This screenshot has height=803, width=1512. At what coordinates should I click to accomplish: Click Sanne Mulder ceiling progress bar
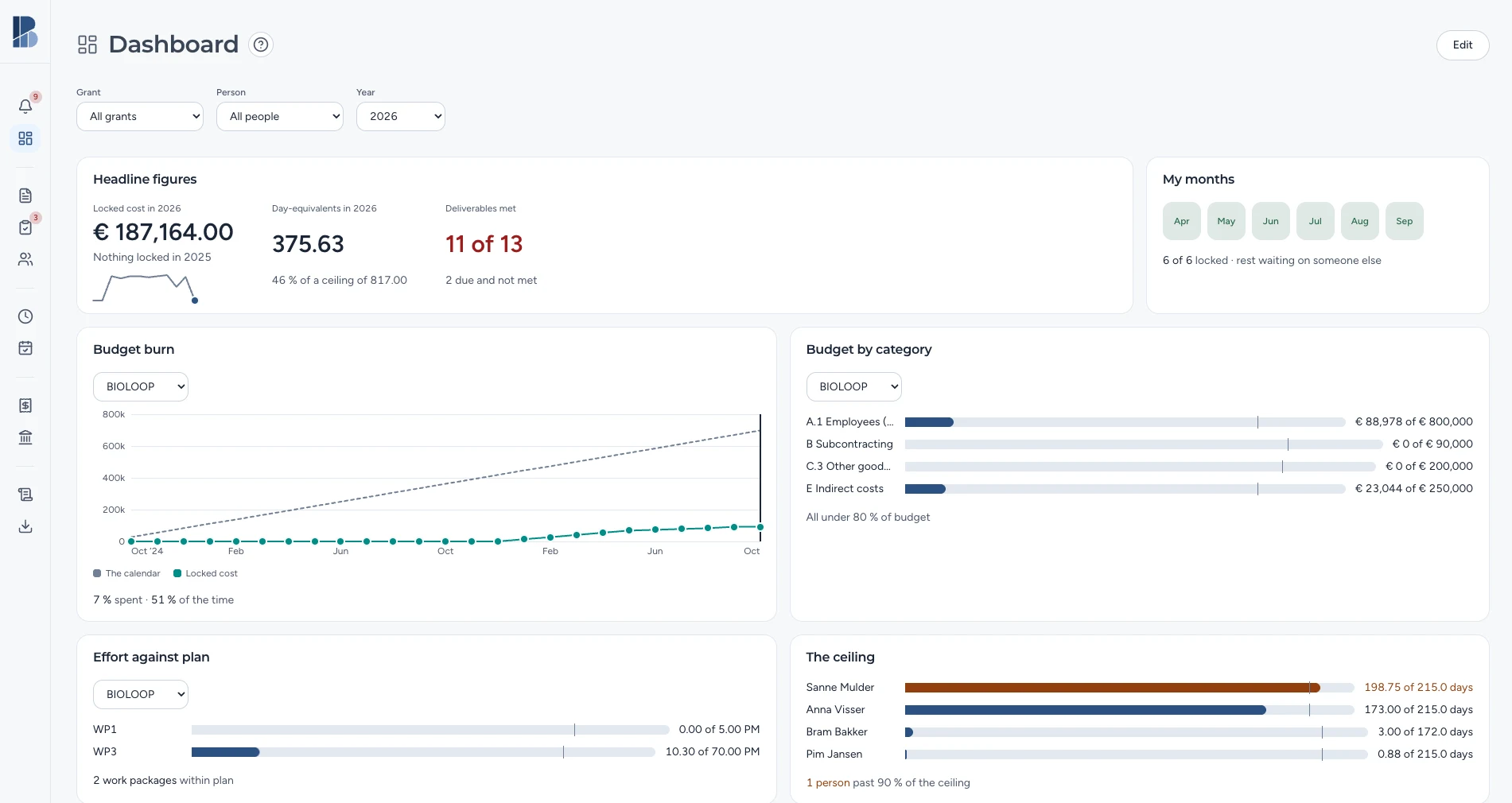[x=1129, y=688]
